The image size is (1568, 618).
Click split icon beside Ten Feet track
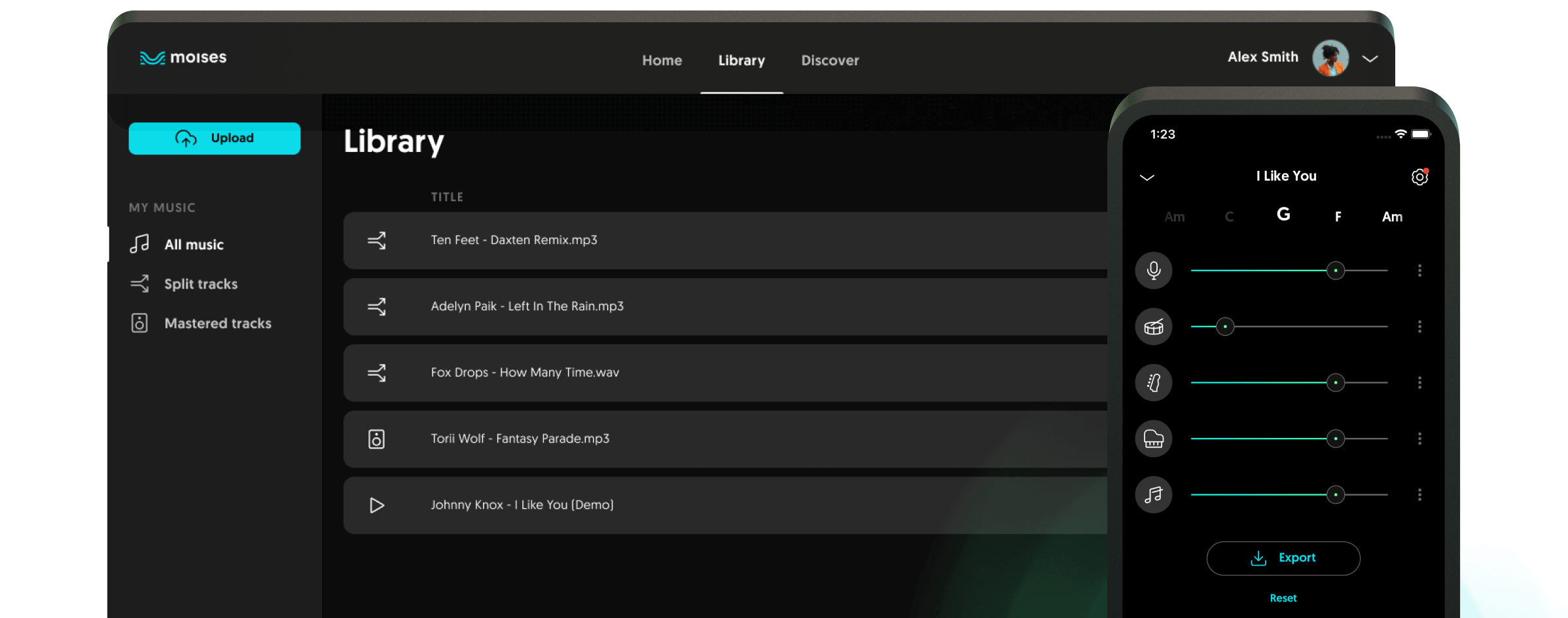pos(376,240)
